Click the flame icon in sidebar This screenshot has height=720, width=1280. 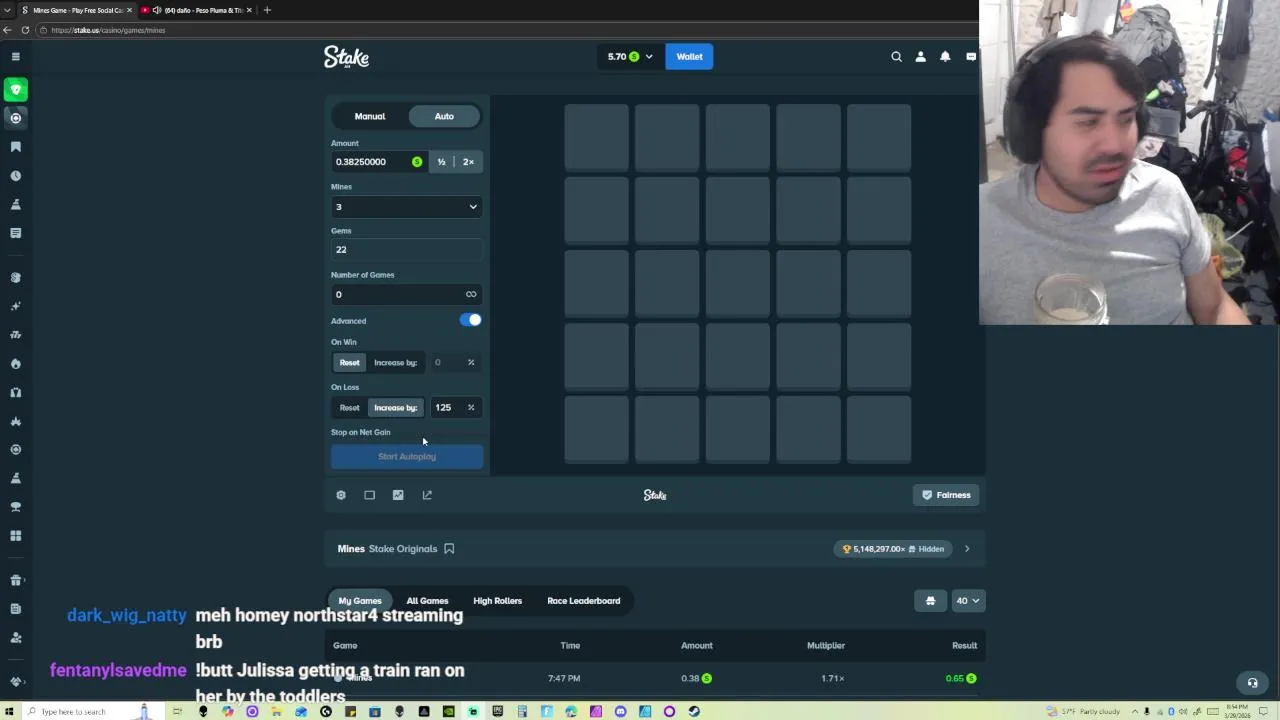[15, 364]
